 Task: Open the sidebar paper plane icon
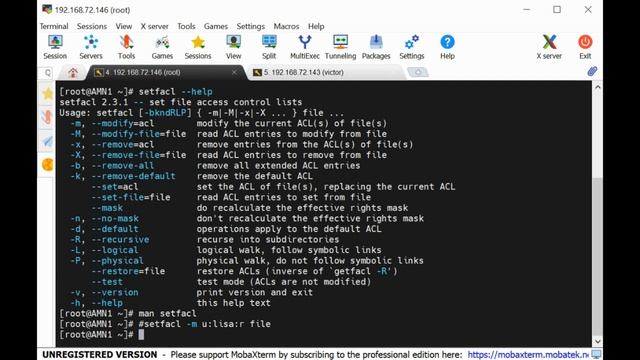click(x=47, y=141)
